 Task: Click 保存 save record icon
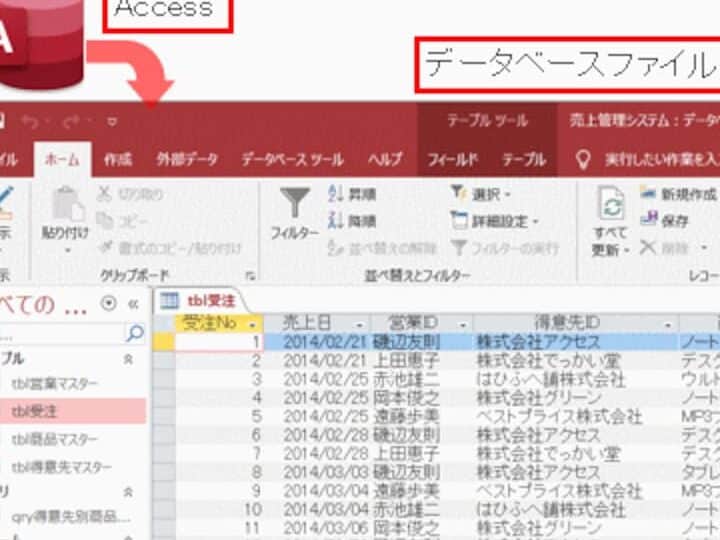[649, 221]
